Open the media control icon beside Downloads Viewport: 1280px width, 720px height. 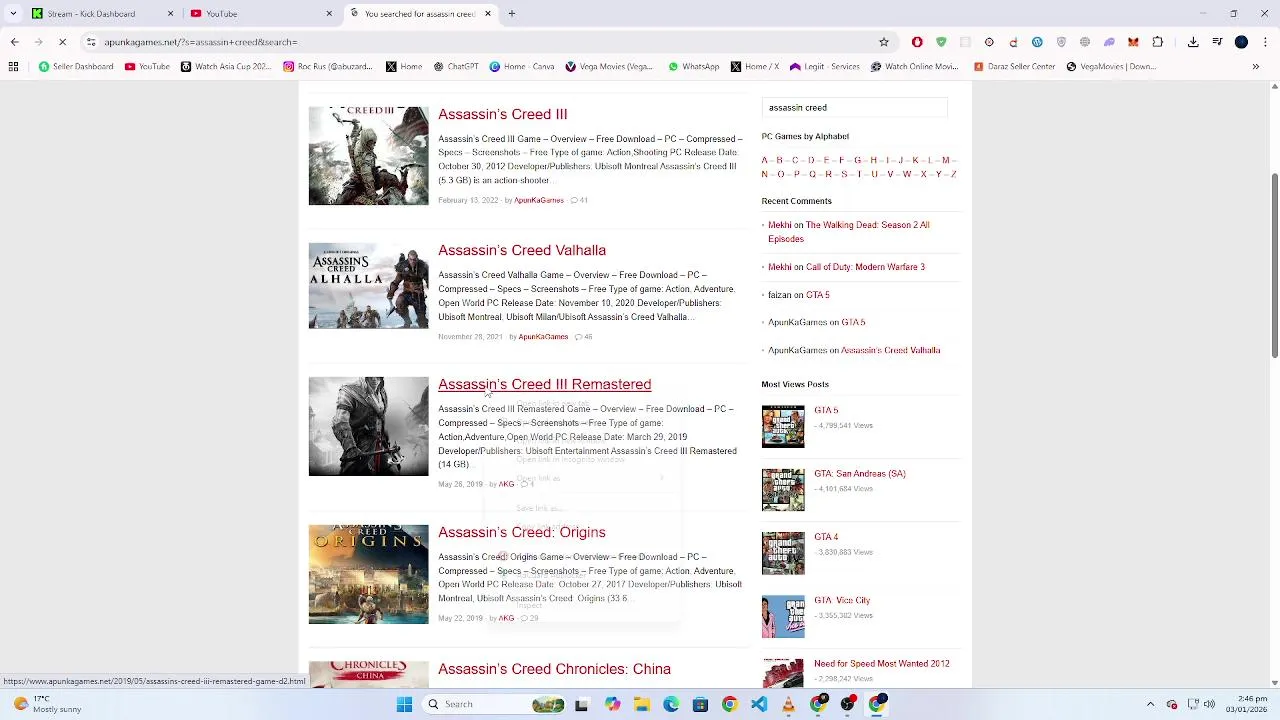[x=1217, y=42]
